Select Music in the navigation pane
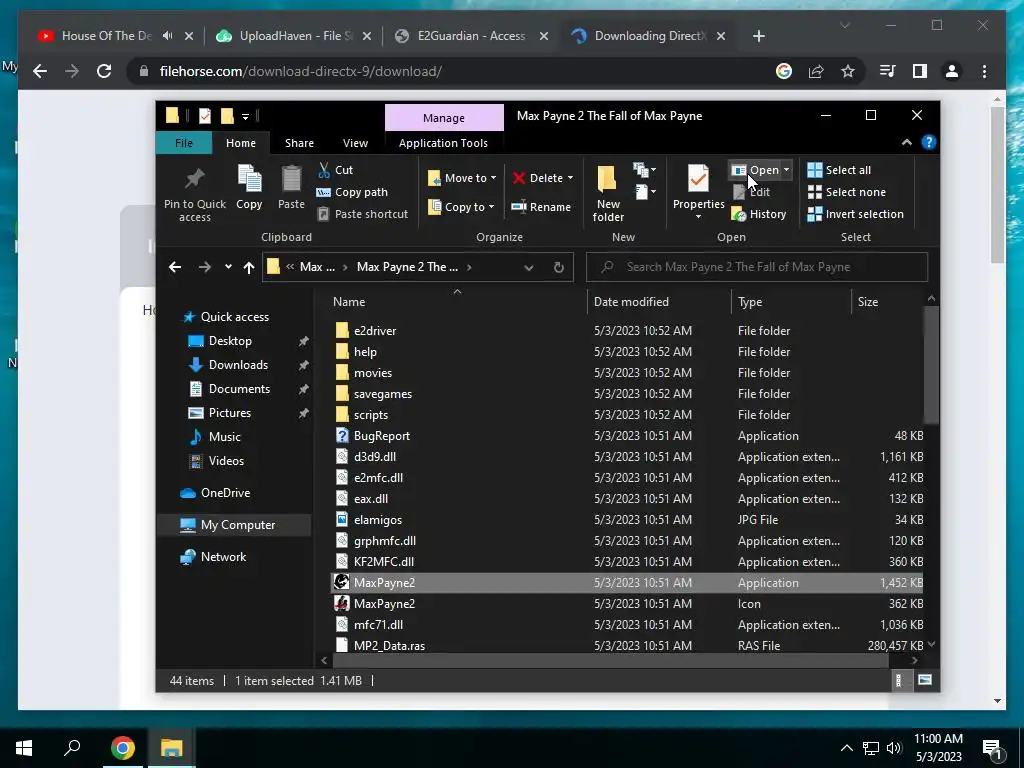The width and height of the screenshot is (1024, 768). (224, 437)
